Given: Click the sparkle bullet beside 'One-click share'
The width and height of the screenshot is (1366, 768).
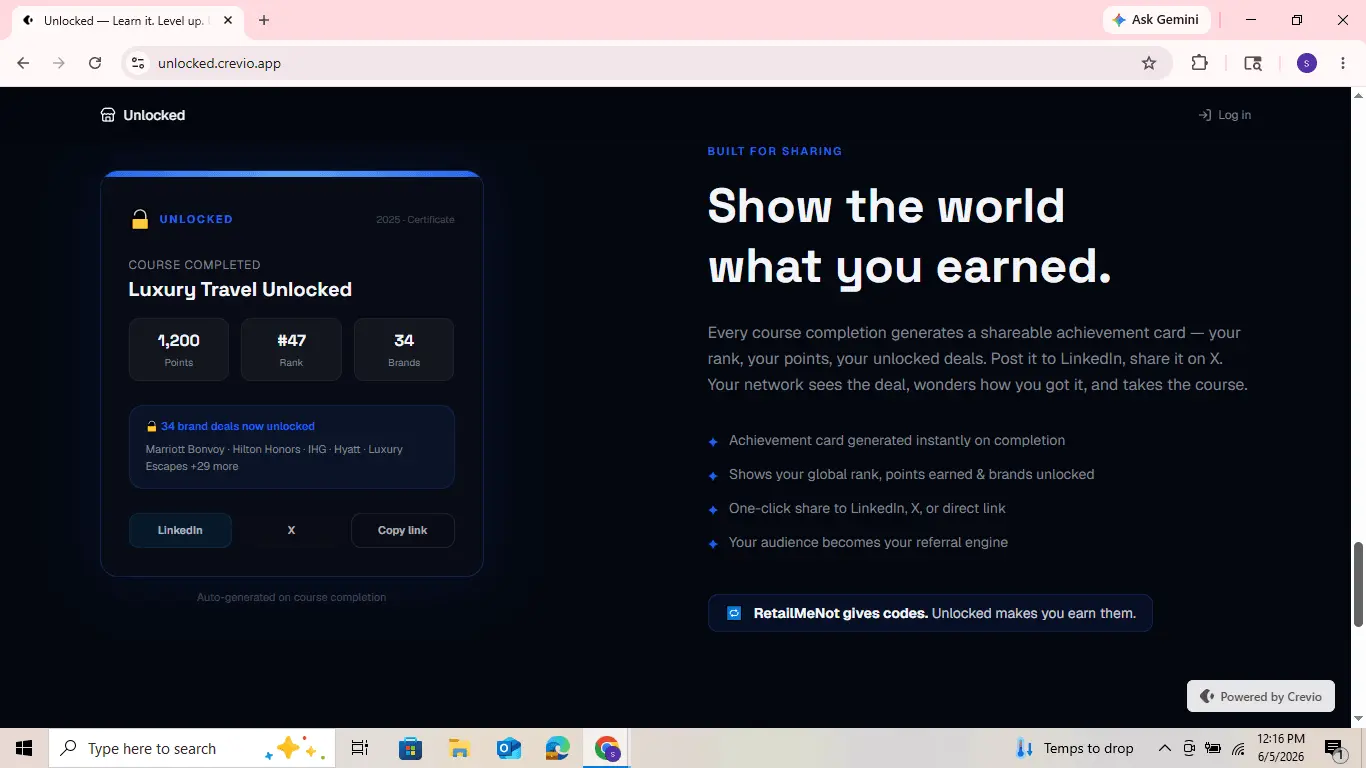Looking at the screenshot, I should (x=713, y=509).
